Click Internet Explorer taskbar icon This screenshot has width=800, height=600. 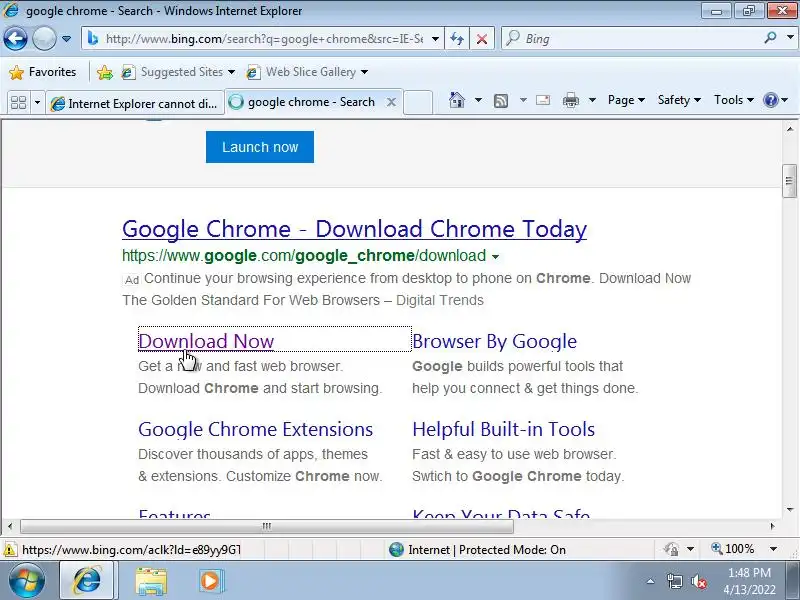coord(87,581)
